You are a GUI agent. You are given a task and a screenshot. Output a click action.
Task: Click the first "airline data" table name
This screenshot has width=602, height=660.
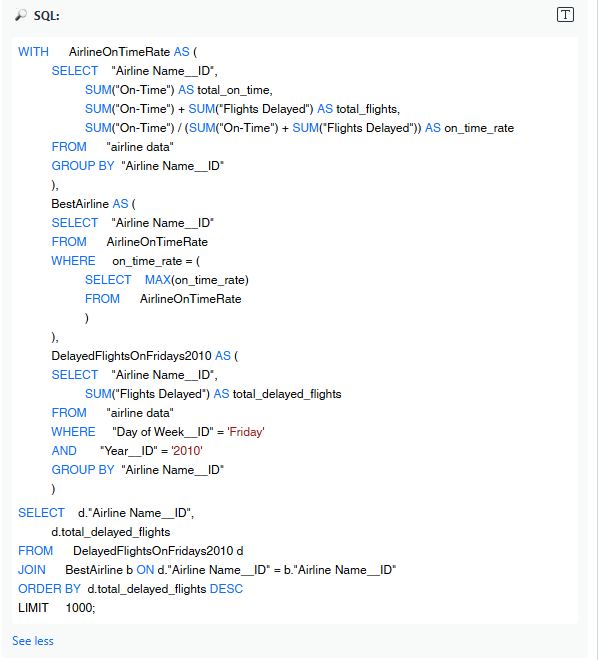coord(140,147)
